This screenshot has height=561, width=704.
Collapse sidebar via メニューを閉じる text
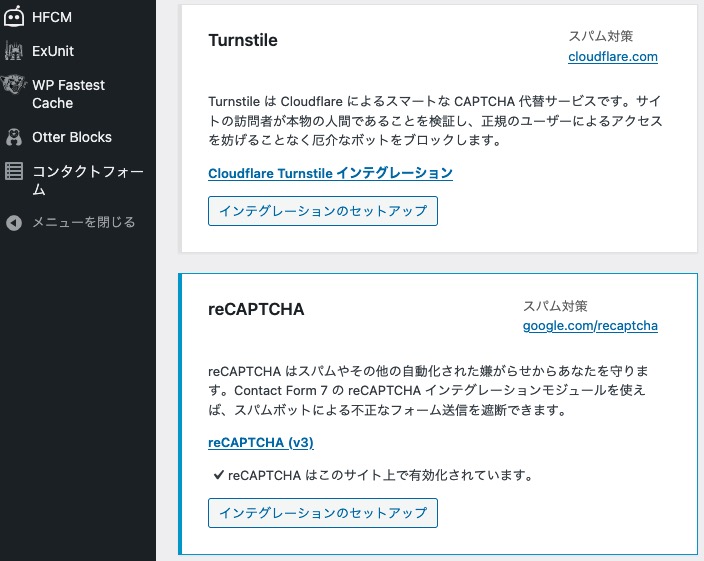click(x=84, y=222)
